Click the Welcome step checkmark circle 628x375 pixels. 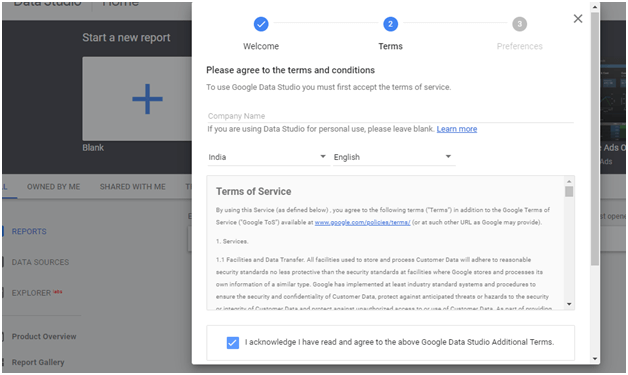pos(261,24)
